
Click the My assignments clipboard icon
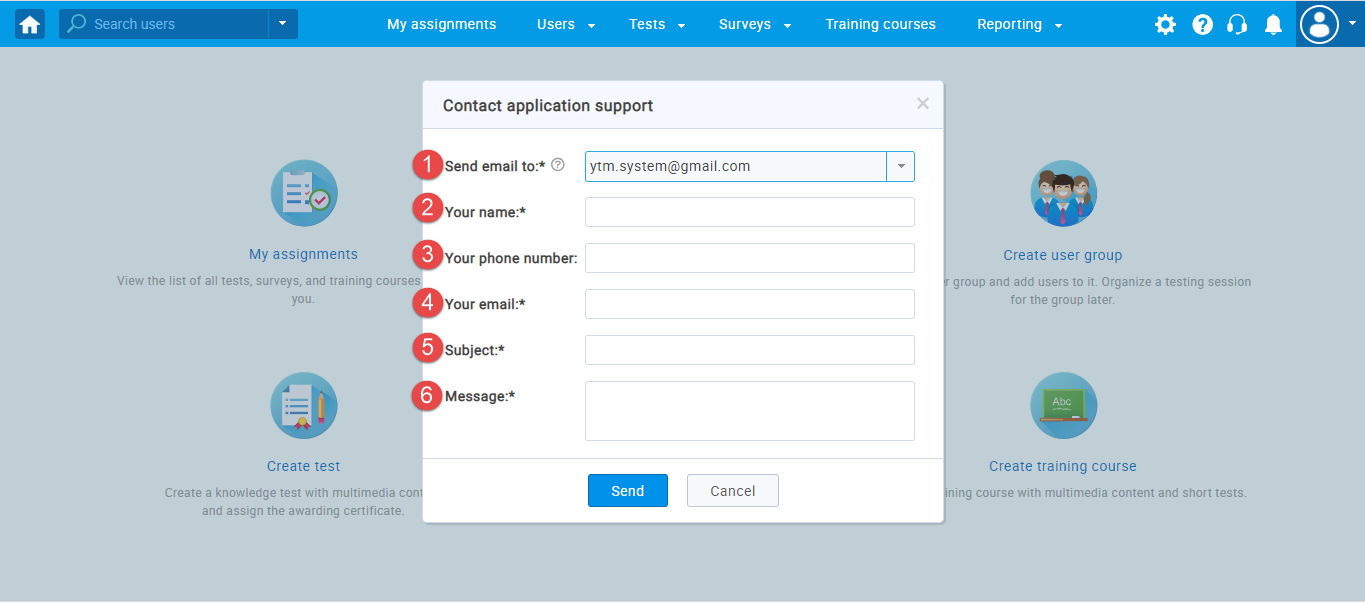(304, 193)
